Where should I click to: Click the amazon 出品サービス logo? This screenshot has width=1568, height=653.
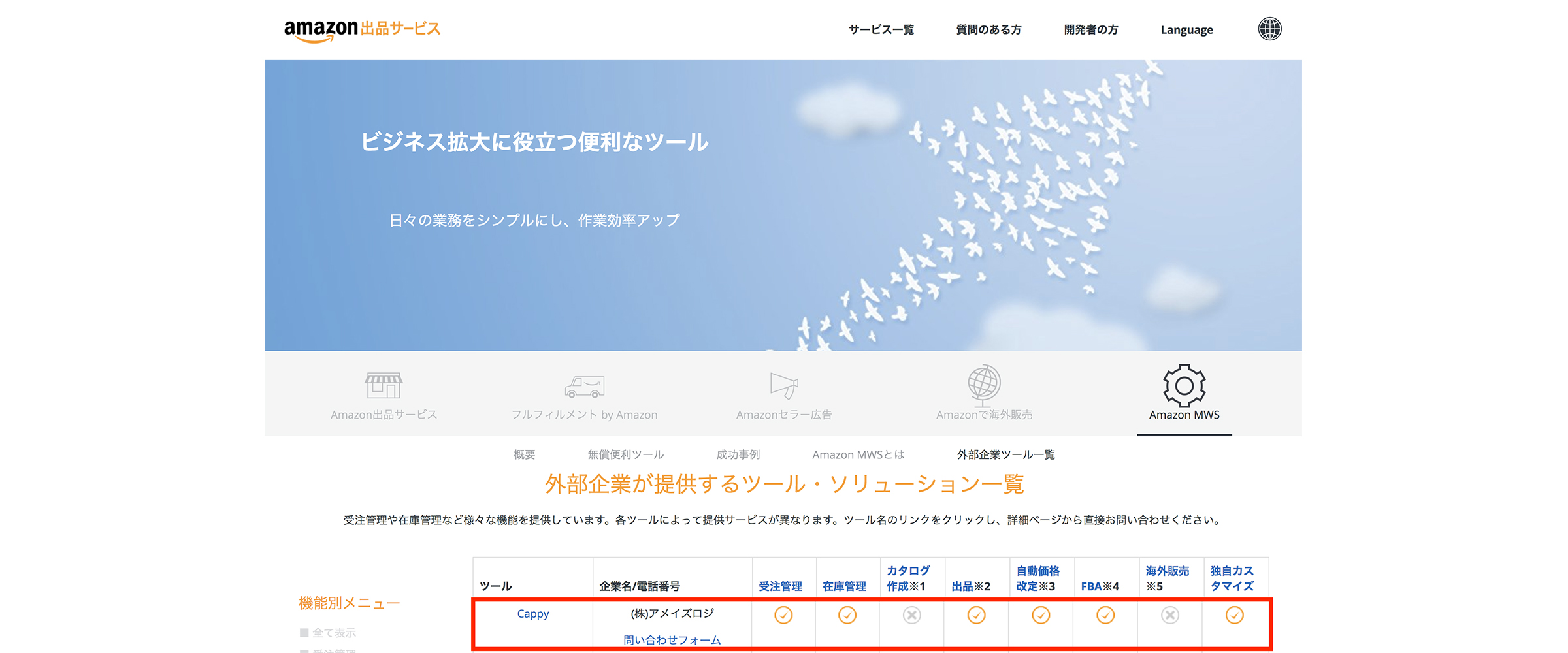pos(362,30)
